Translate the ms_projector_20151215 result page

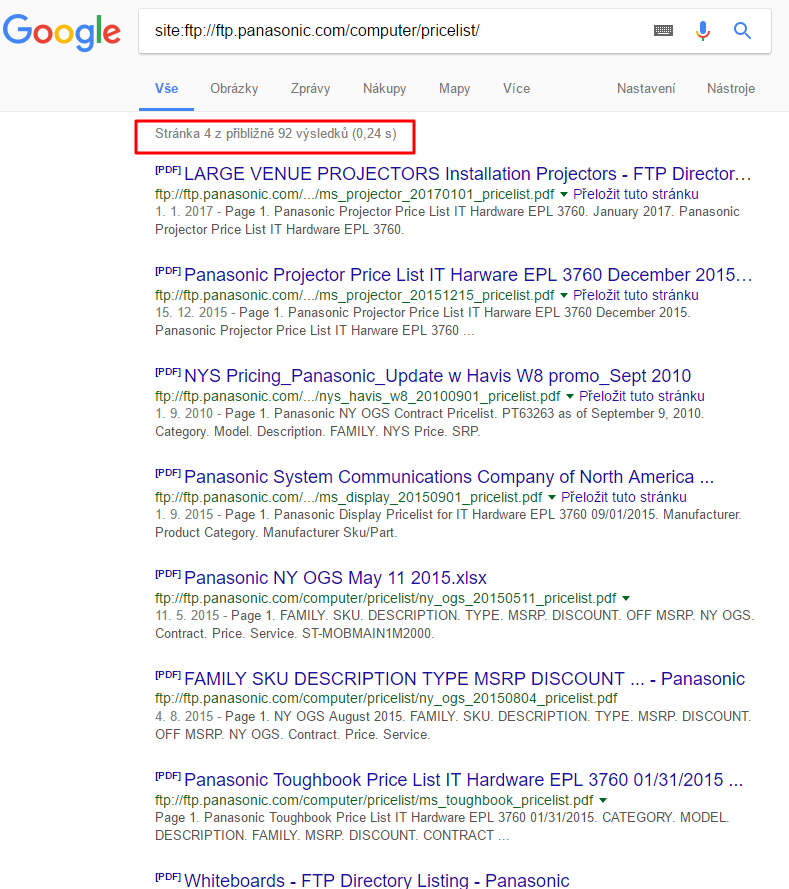[x=635, y=295]
